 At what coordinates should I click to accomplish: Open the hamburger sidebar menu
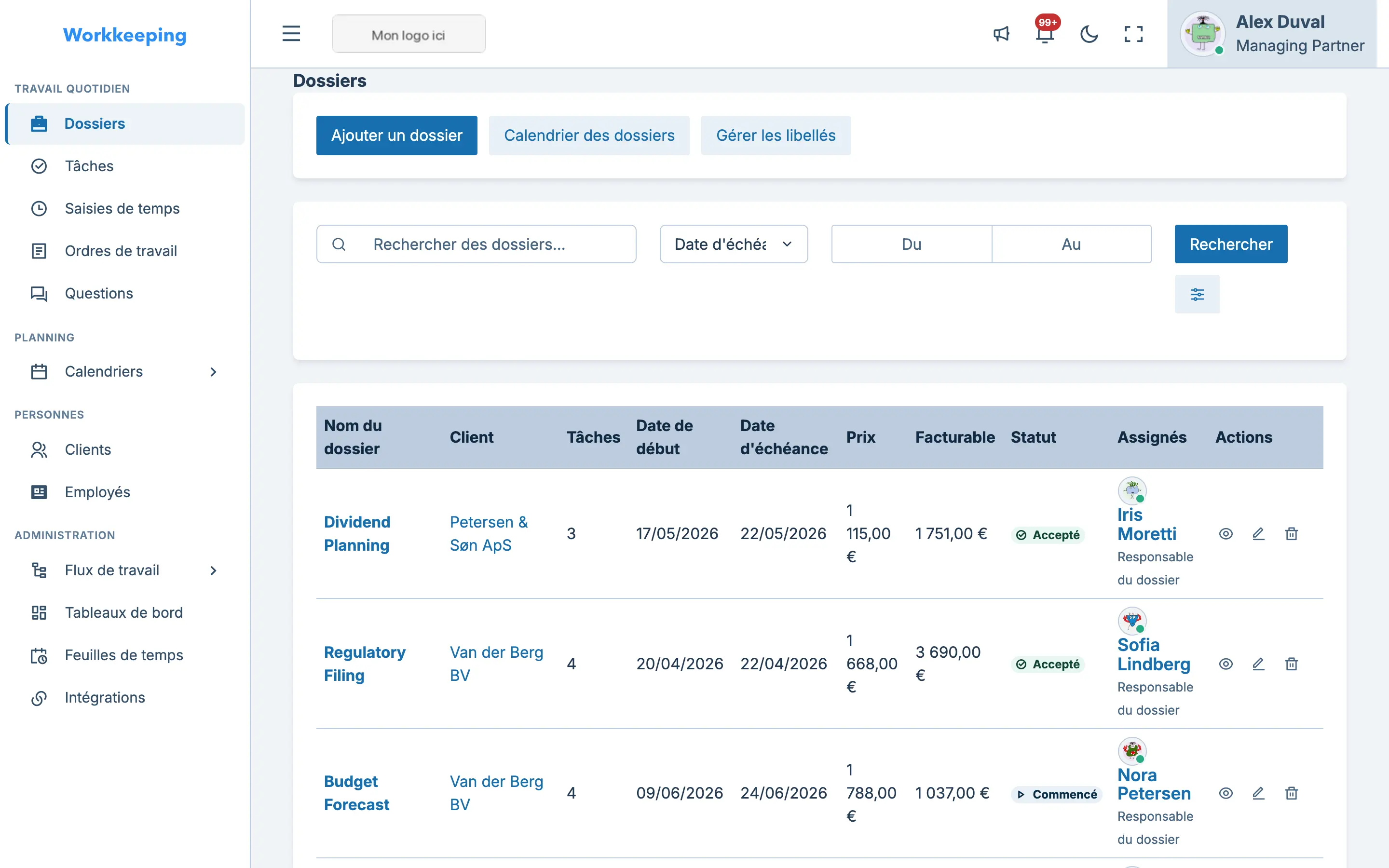click(x=291, y=34)
